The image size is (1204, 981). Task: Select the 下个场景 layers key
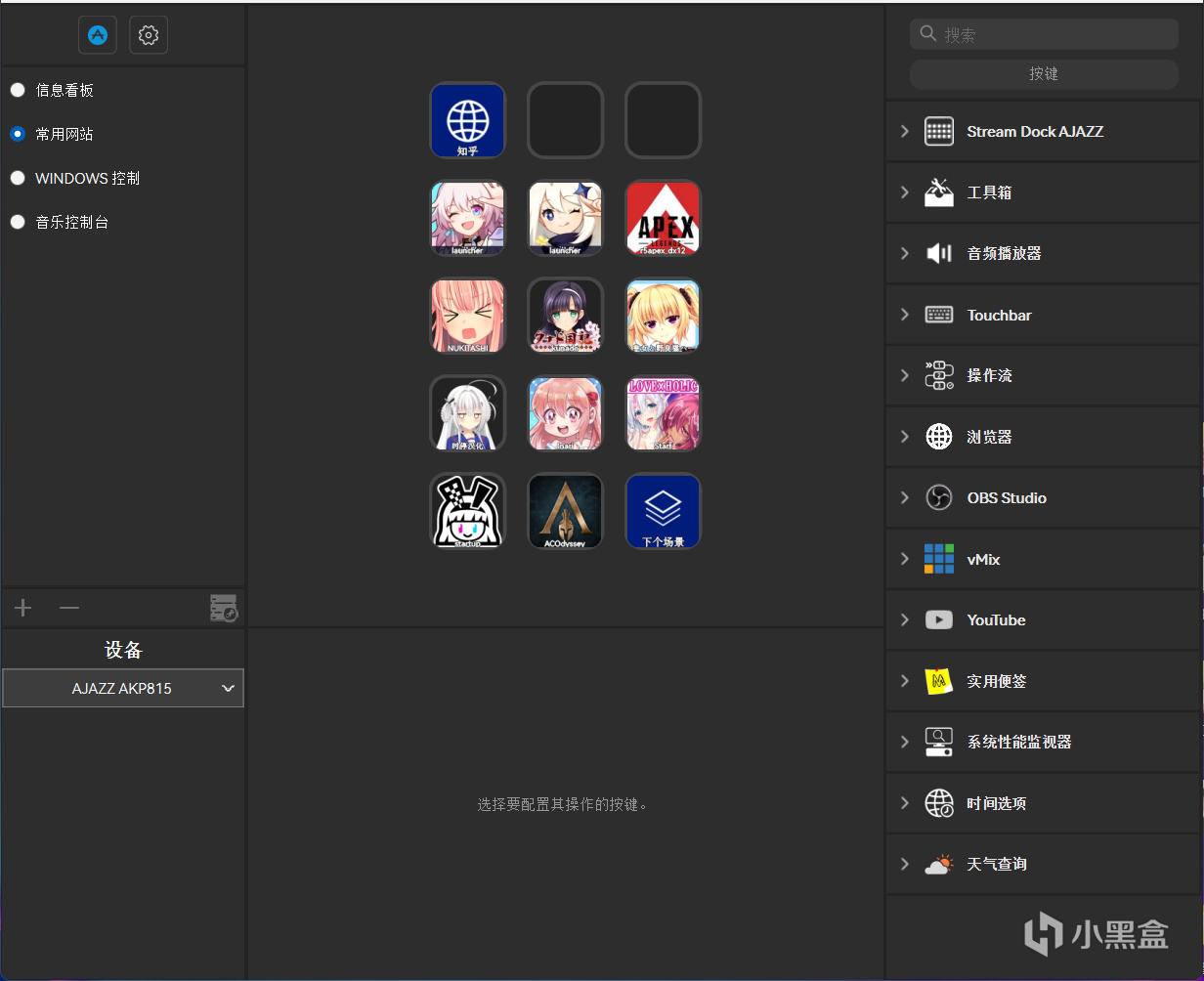(664, 511)
